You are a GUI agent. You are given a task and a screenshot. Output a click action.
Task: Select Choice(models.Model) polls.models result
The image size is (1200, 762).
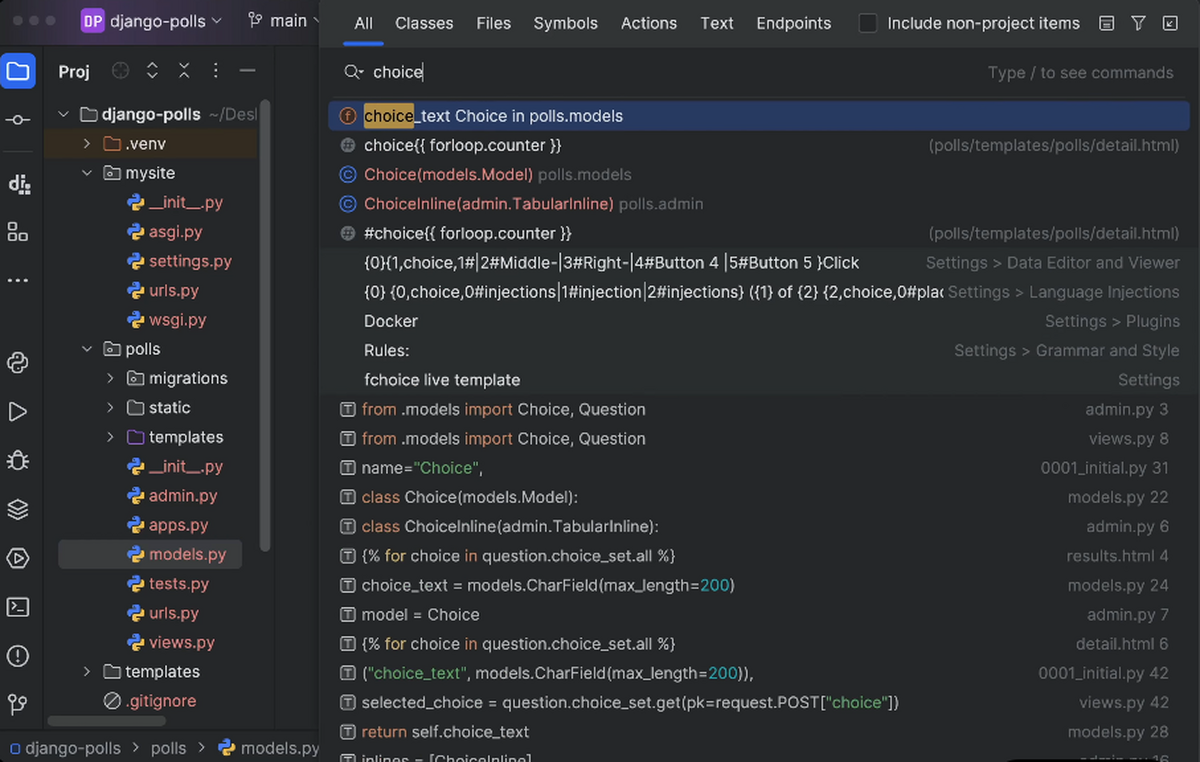point(759,175)
